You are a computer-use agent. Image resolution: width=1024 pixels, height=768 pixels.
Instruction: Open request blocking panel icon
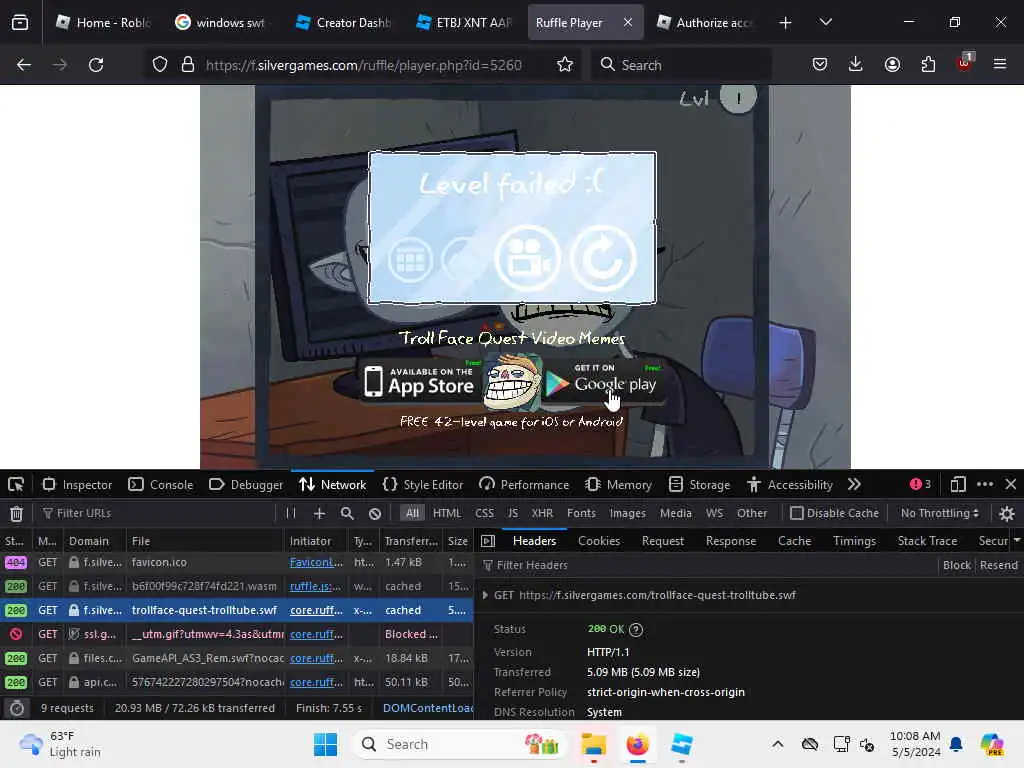coord(375,513)
